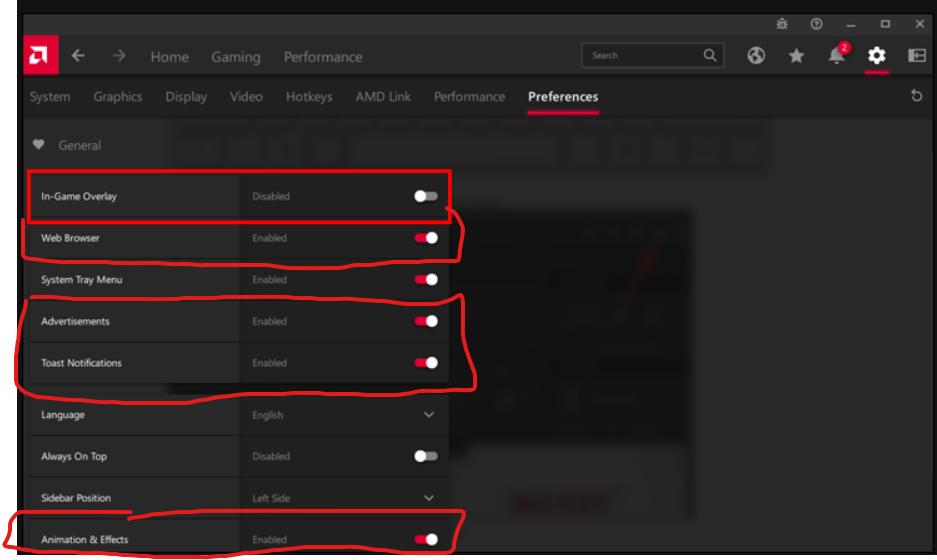Screen dimensions: 937x560
Task: Click the AMD logo icon
Action: (41, 55)
